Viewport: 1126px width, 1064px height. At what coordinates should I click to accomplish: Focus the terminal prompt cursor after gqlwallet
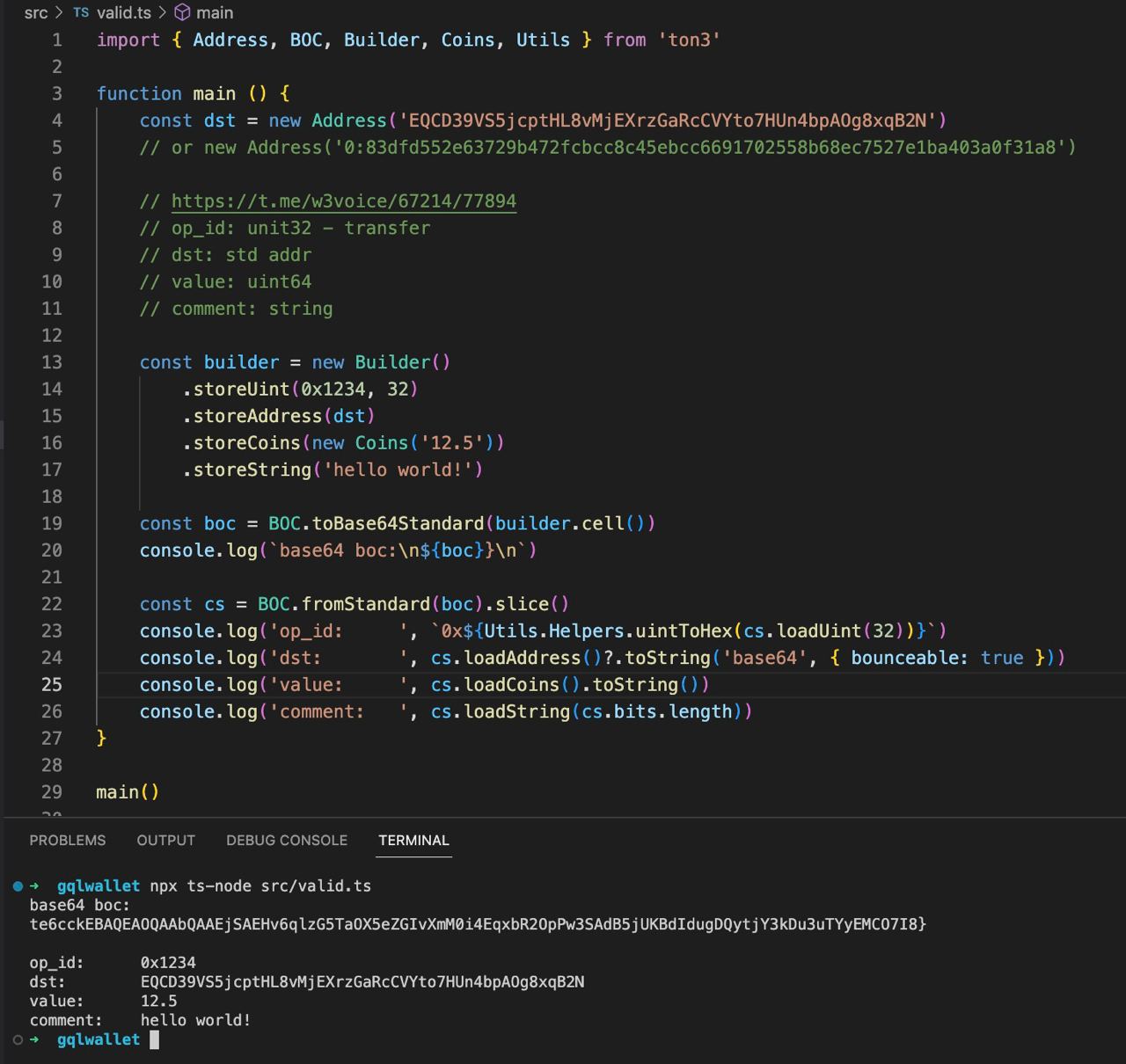tap(154, 1040)
